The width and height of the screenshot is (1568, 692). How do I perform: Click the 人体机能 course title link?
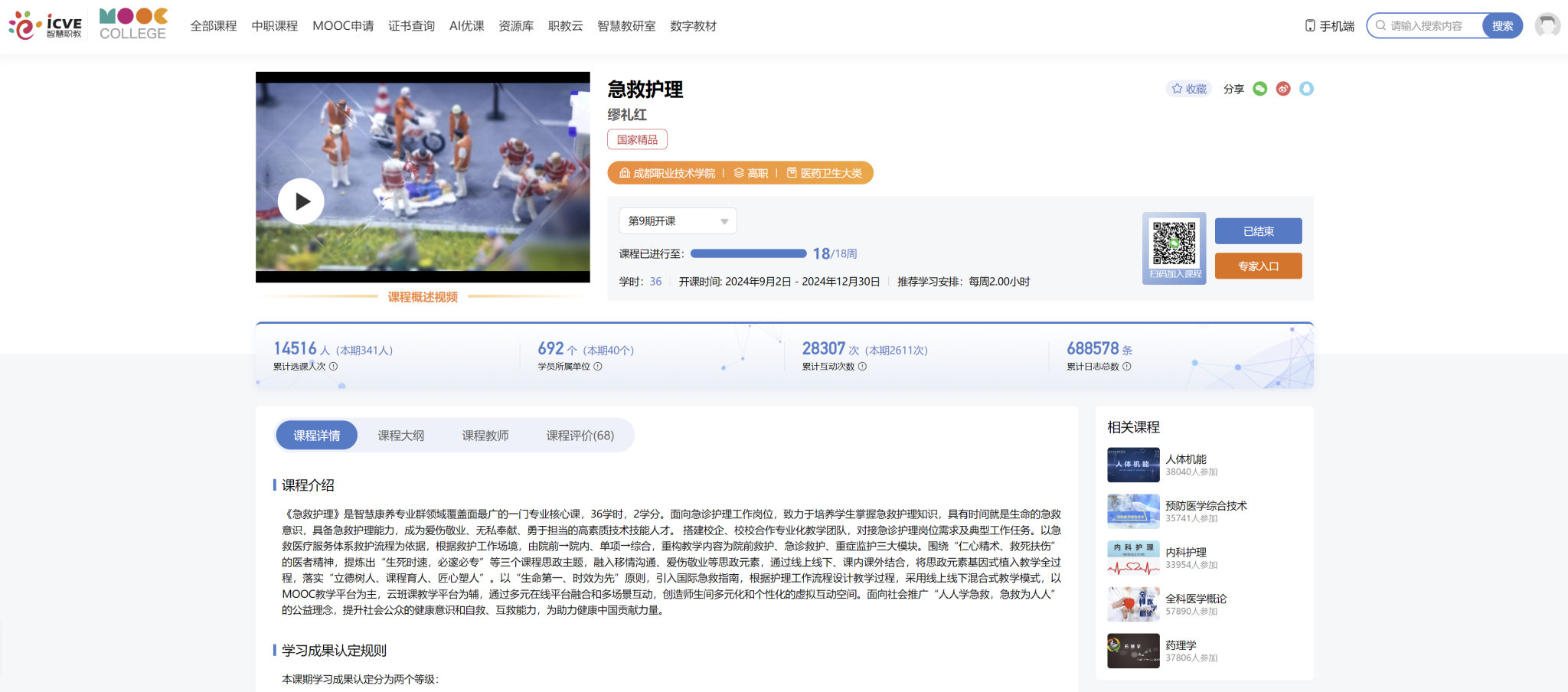pos(1186,459)
